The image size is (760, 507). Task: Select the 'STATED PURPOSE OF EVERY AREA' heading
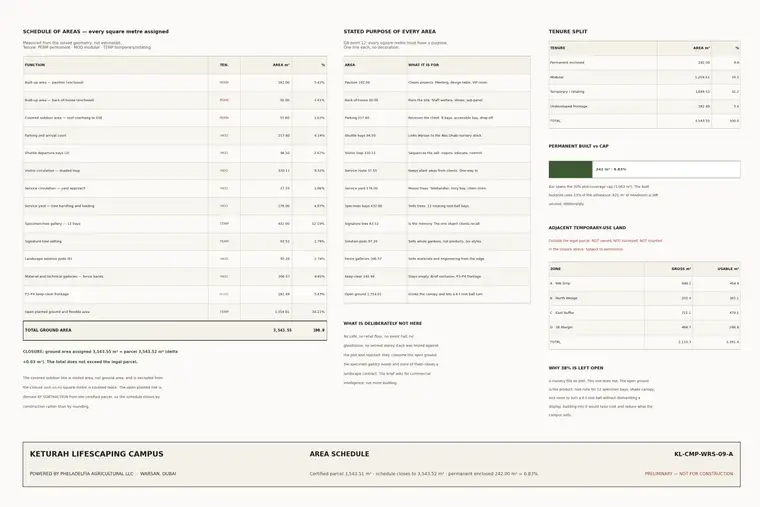(390, 32)
